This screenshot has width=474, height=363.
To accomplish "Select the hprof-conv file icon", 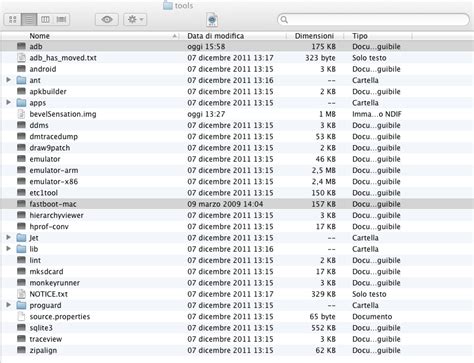I will [x=21, y=226].
